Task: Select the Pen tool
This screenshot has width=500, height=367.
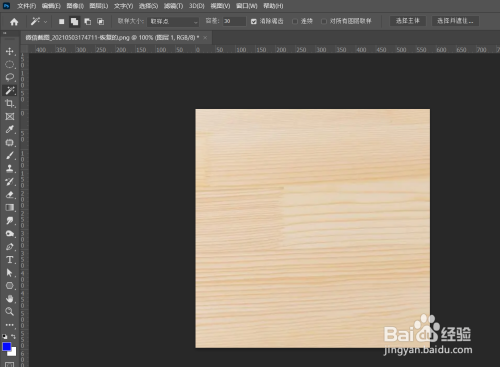Action: pos(10,247)
